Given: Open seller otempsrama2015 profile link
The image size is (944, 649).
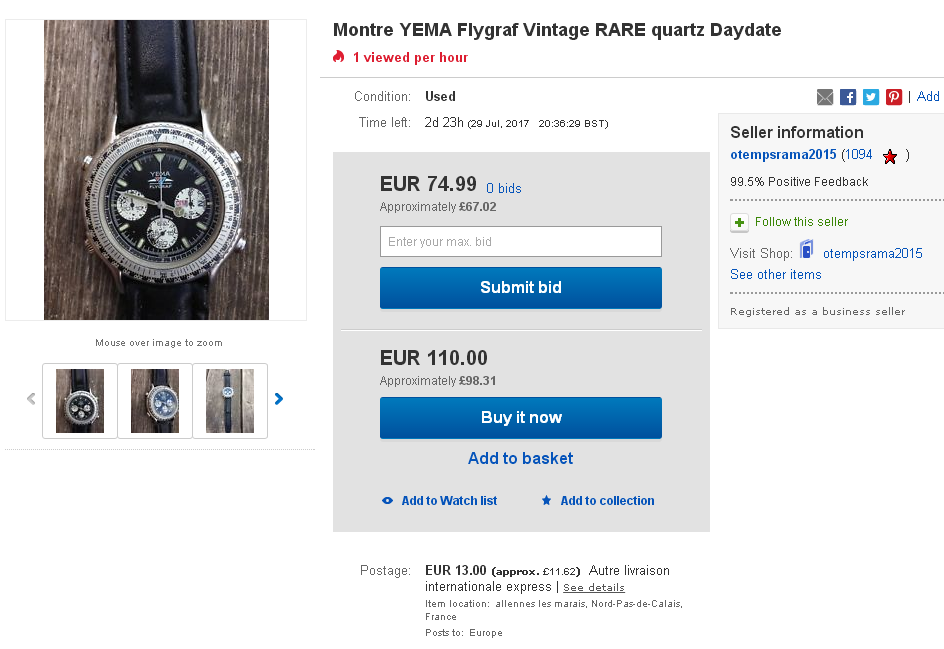Looking at the screenshot, I should click(x=783, y=155).
